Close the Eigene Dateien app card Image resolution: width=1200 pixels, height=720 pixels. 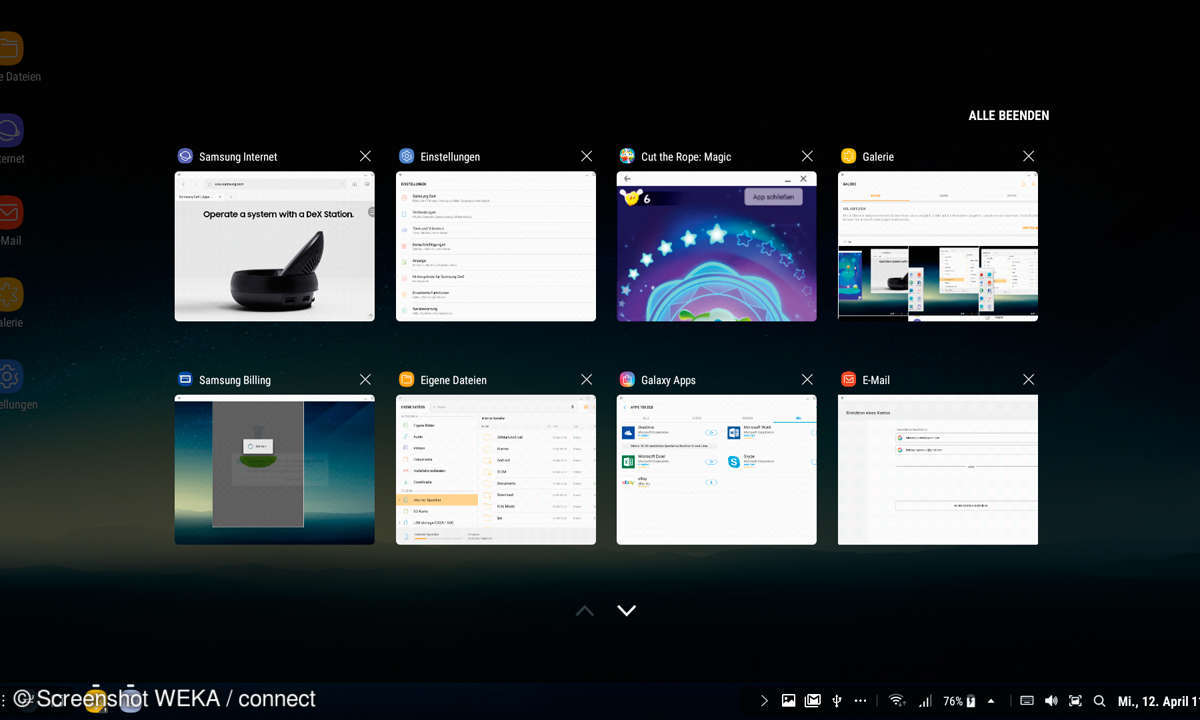click(586, 380)
